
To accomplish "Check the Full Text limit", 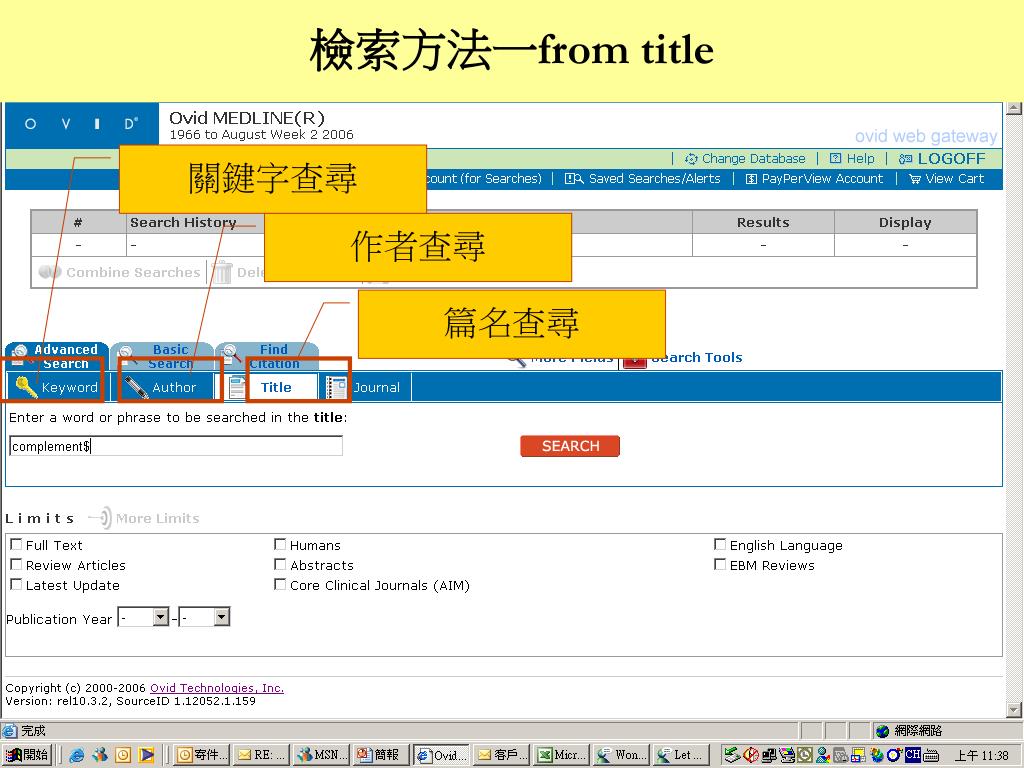I will pos(16,544).
